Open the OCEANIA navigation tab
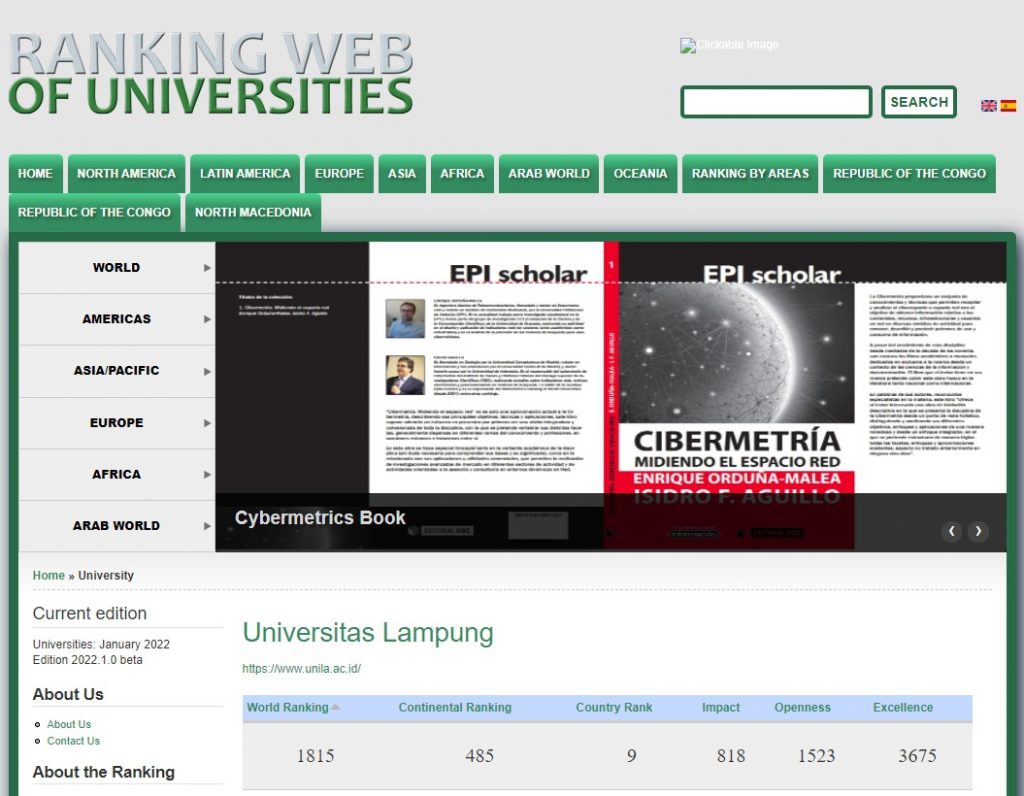The image size is (1024, 796). pos(640,174)
